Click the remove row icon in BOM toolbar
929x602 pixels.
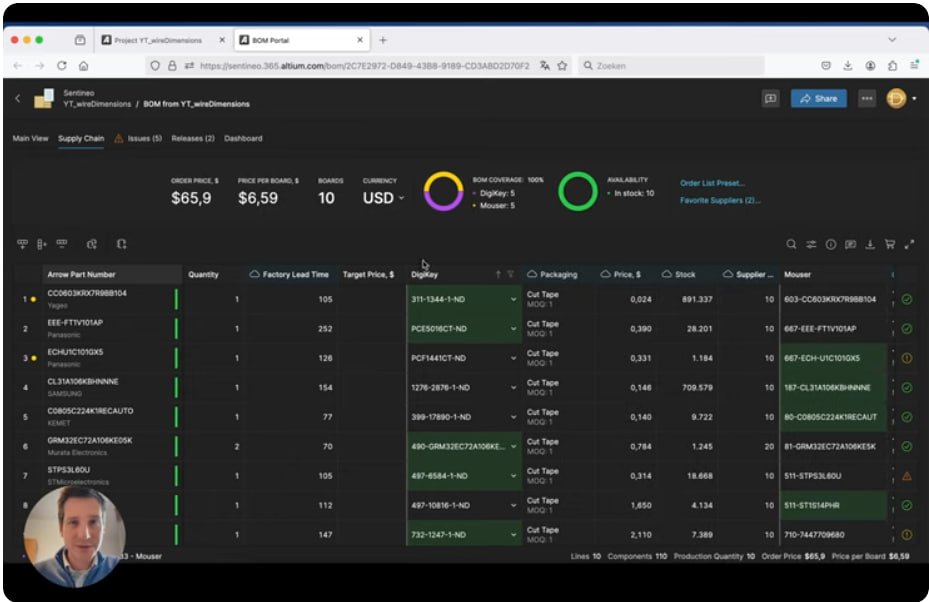click(x=62, y=244)
